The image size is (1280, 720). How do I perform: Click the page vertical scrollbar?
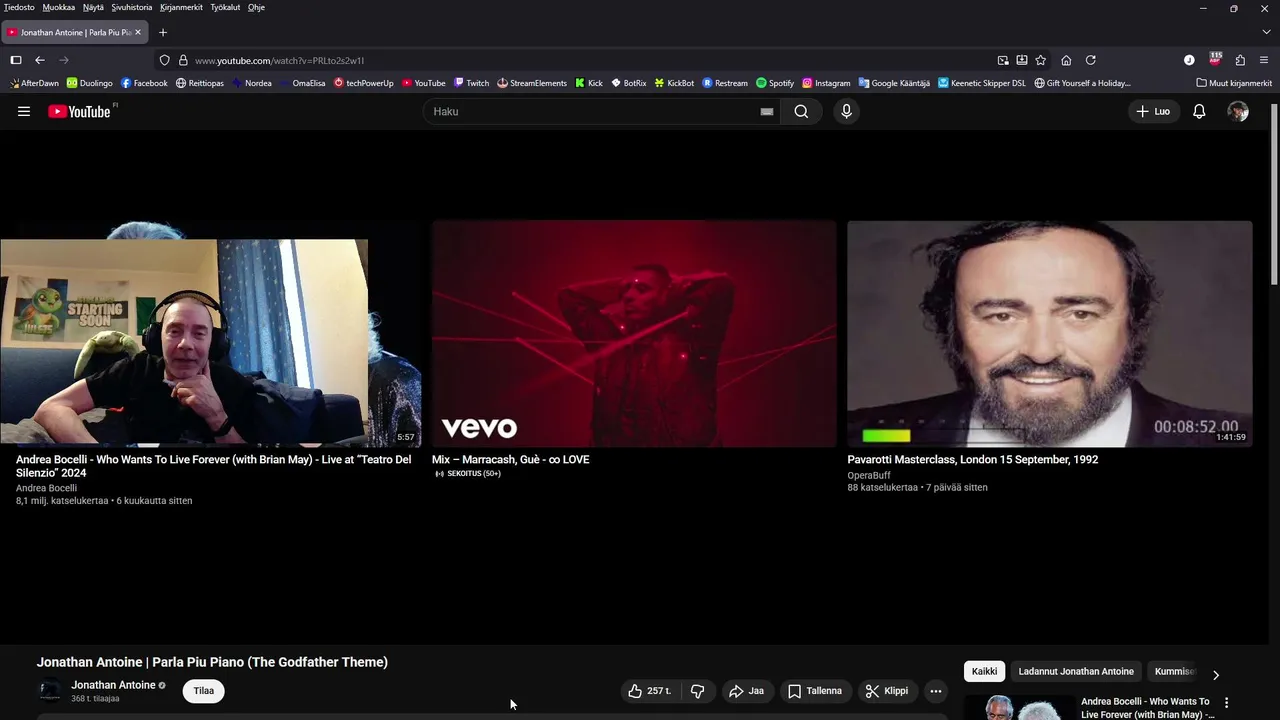(x=1274, y=195)
